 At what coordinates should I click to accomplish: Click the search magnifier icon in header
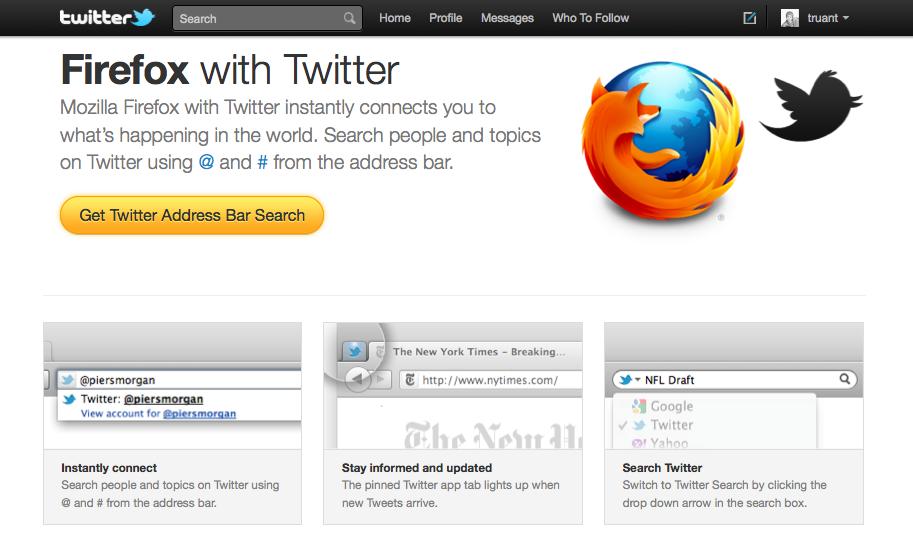[x=349, y=18]
